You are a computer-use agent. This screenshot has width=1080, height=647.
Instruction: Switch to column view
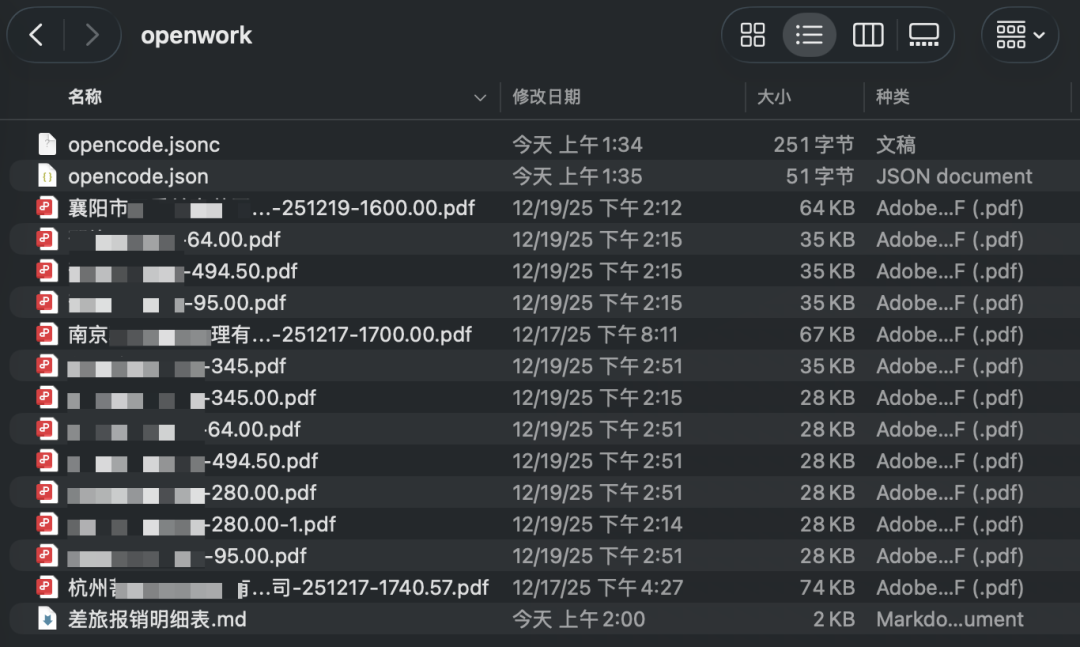point(867,36)
